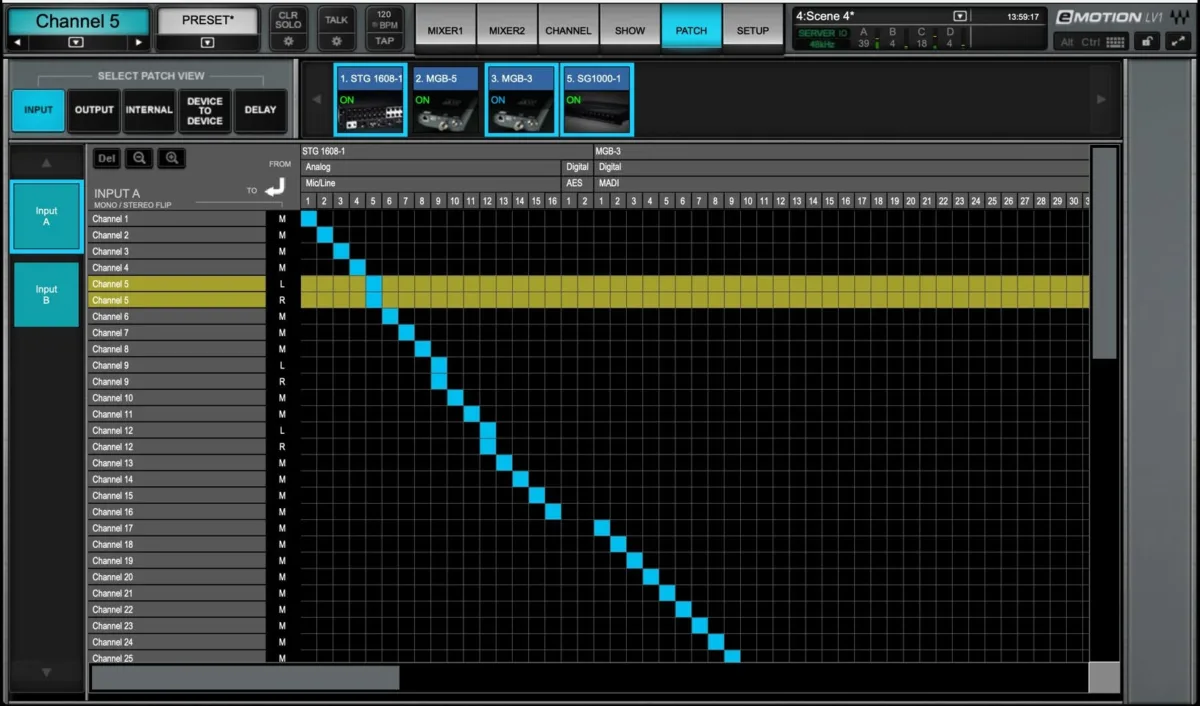Screen dimensions: 1200x706
Task: Select INTERNAL patch view
Action: coord(149,110)
